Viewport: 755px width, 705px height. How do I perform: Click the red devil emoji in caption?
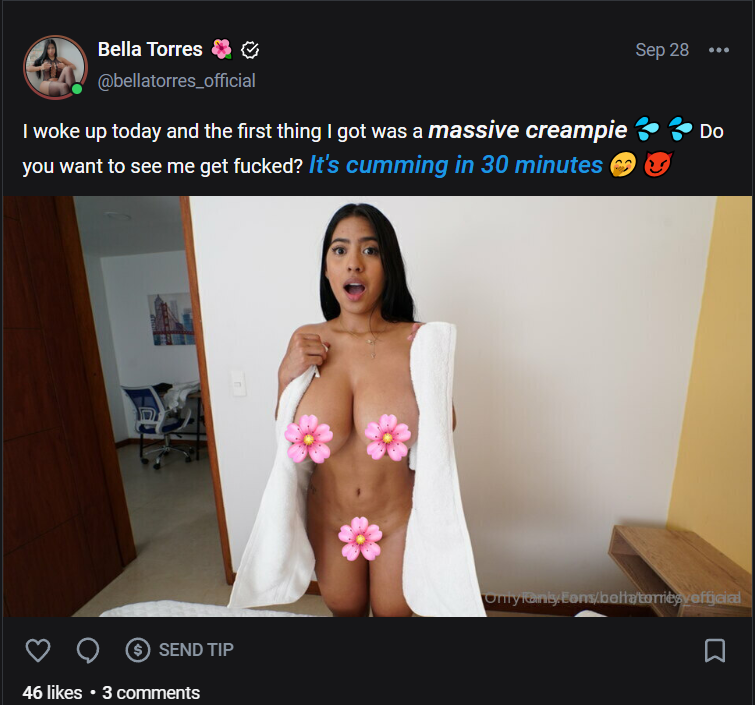[x=656, y=165]
